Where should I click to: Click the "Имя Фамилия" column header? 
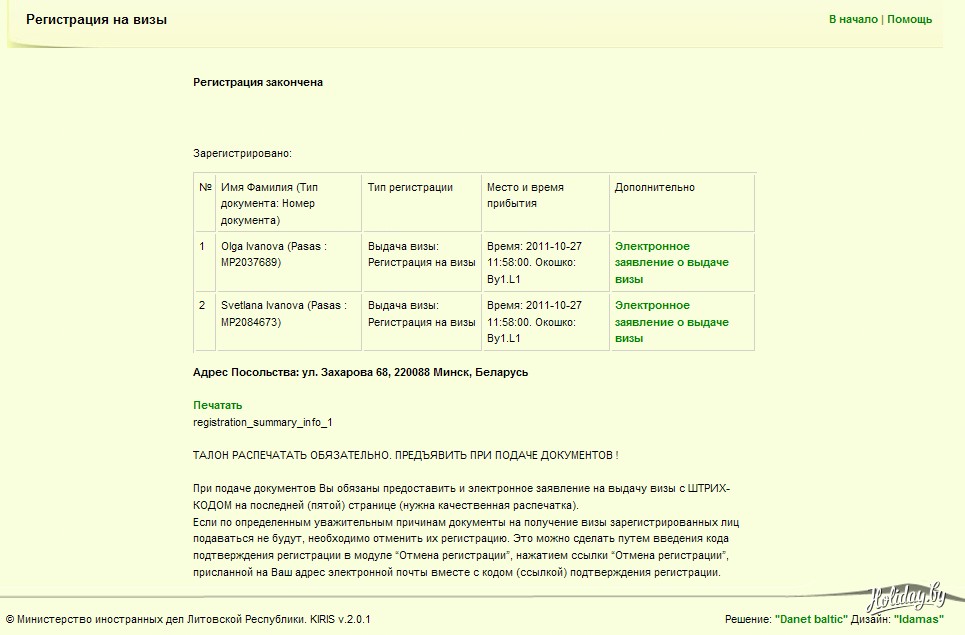click(270, 187)
